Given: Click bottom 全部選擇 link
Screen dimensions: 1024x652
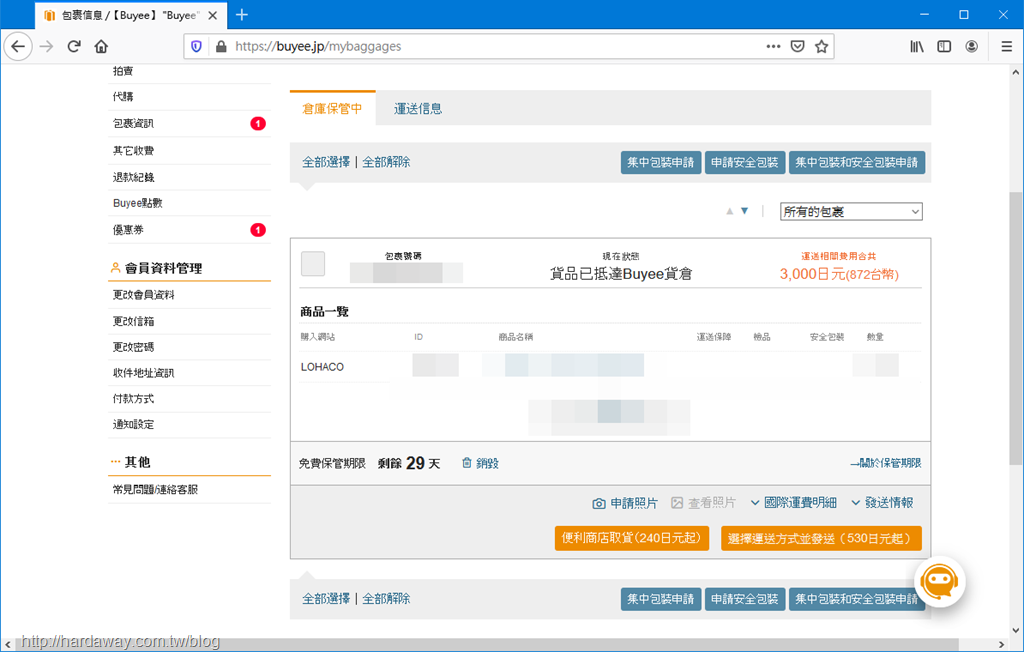Looking at the screenshot, I should pos(326,598).
